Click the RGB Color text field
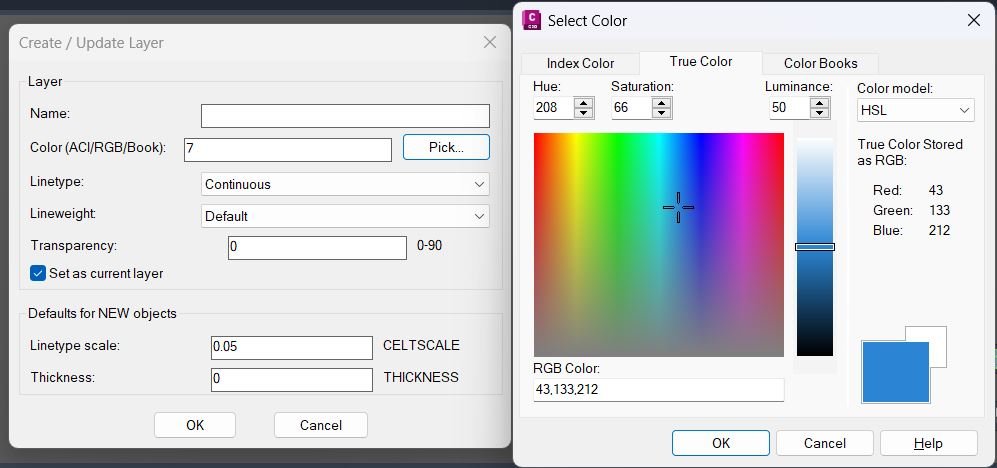This screenshot has width=997, height=468. click(658, 390)
